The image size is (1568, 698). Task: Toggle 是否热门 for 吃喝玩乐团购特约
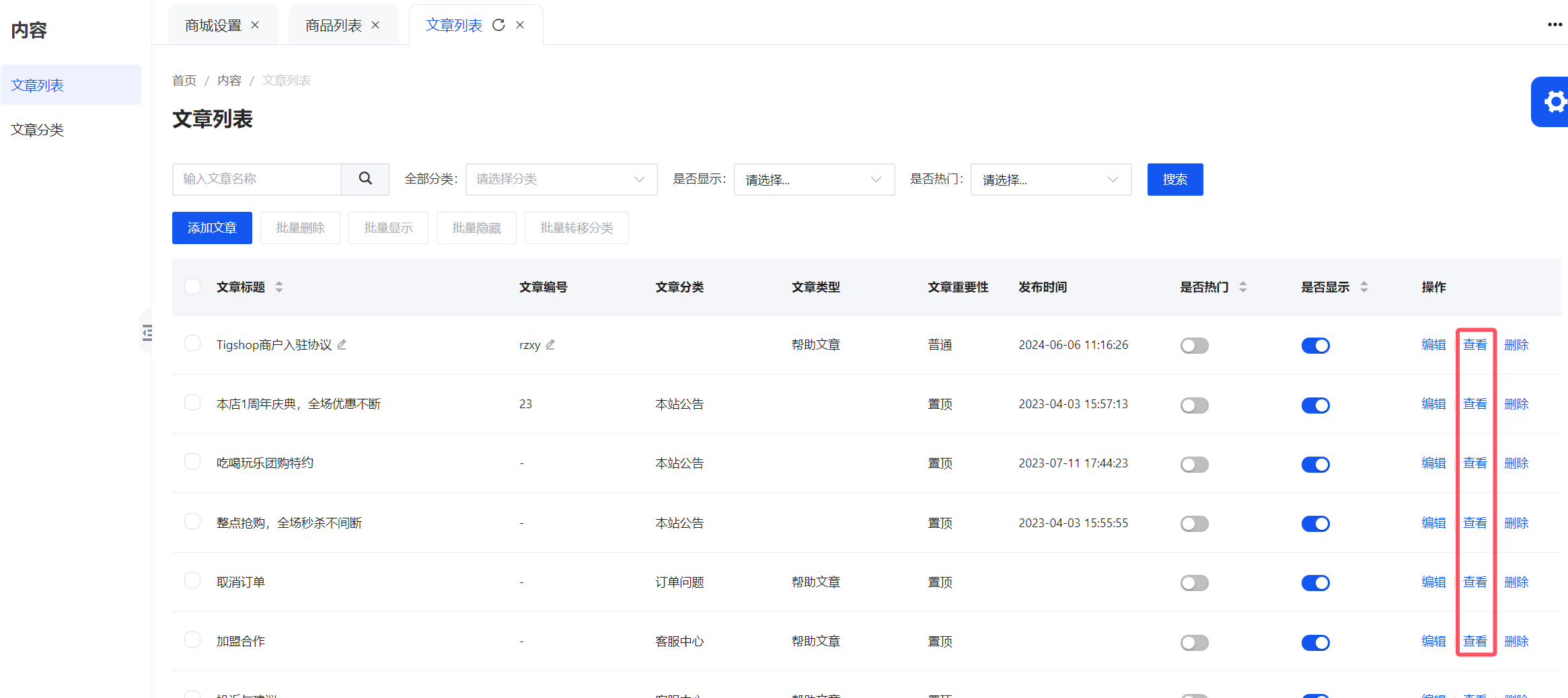point(1195,465)
